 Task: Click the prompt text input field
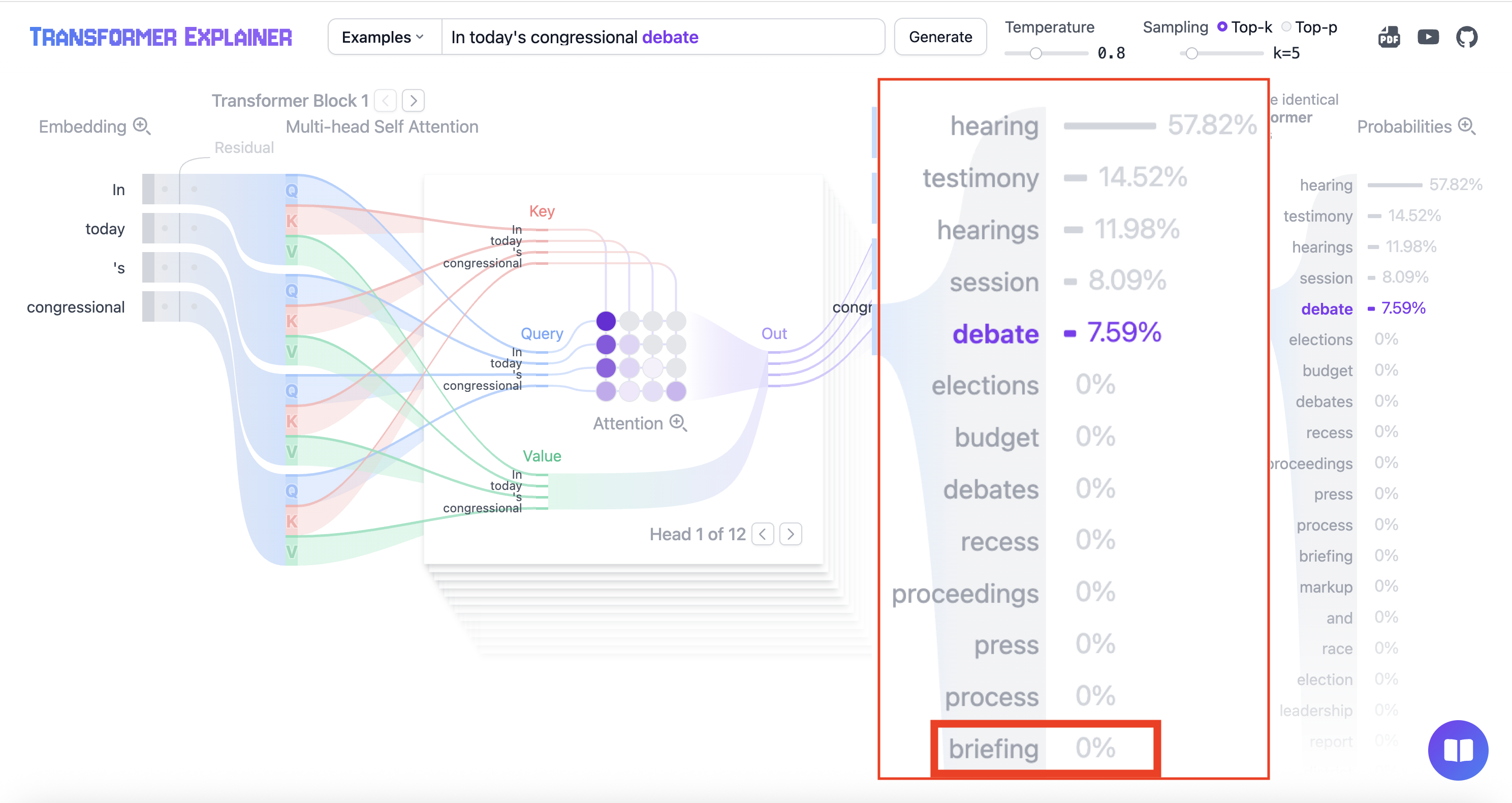point(662,37)
